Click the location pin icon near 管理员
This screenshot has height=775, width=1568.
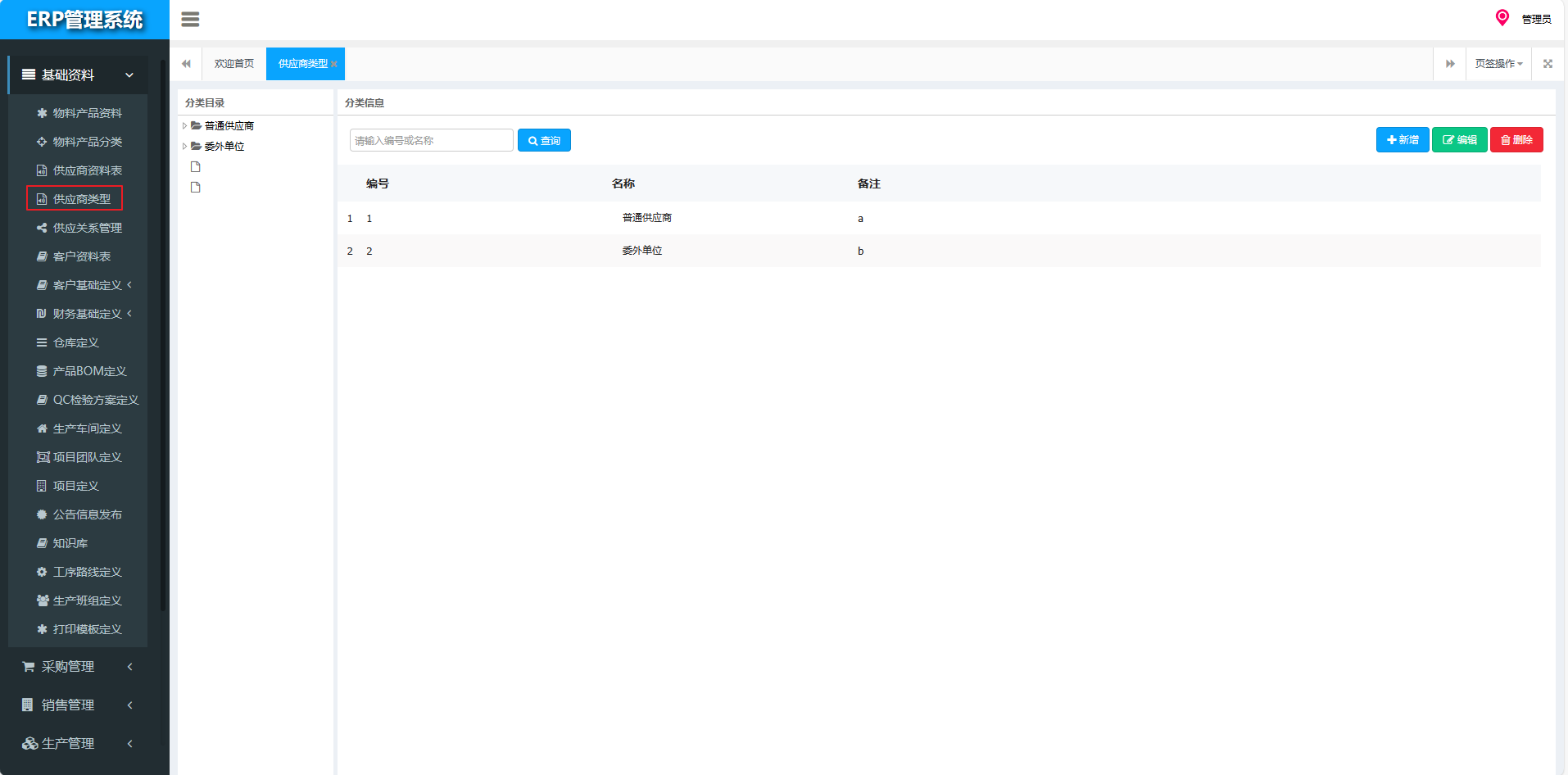click(x=1502, y=18)
